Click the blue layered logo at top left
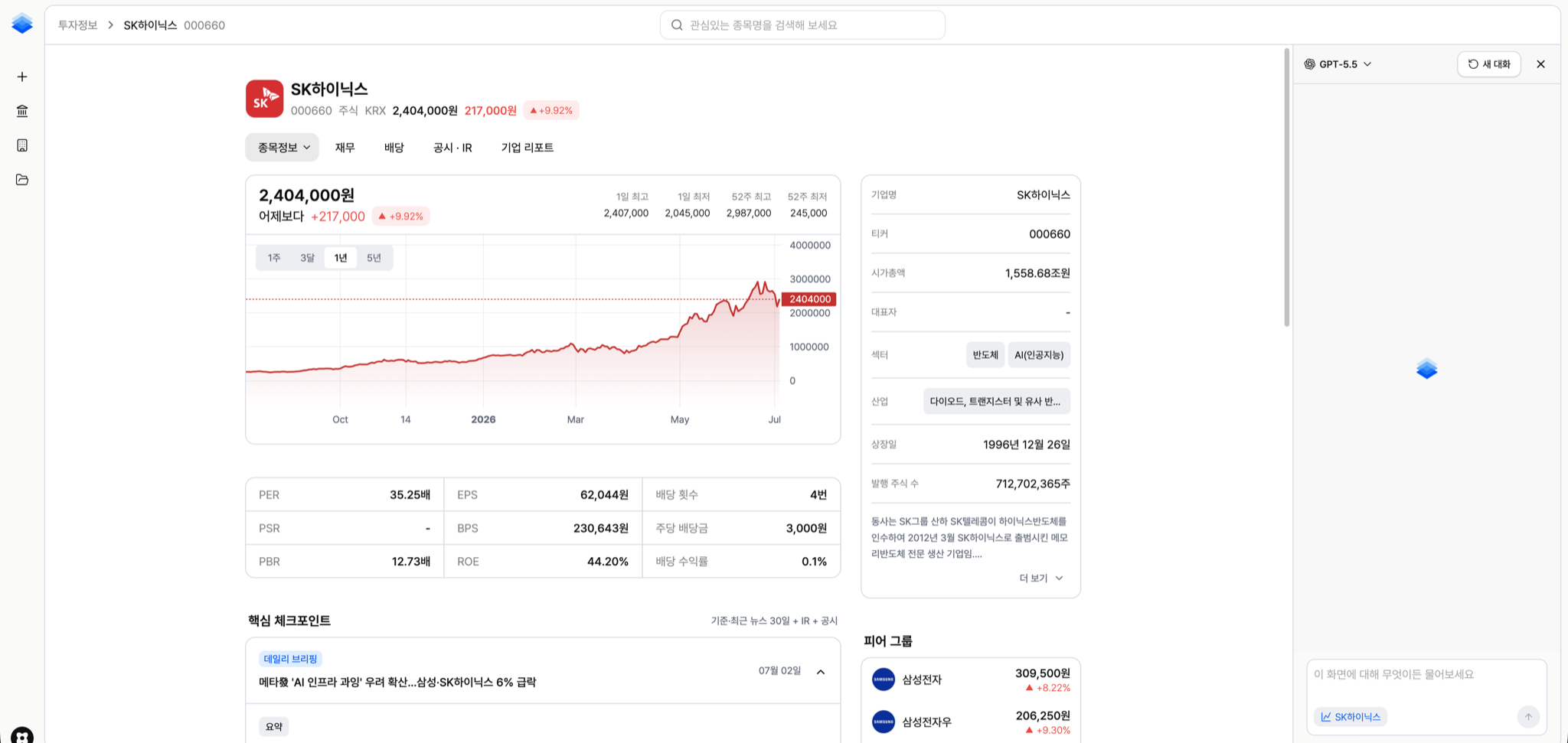This screenshot has width=1568, height=743. [x=22, y=24]
